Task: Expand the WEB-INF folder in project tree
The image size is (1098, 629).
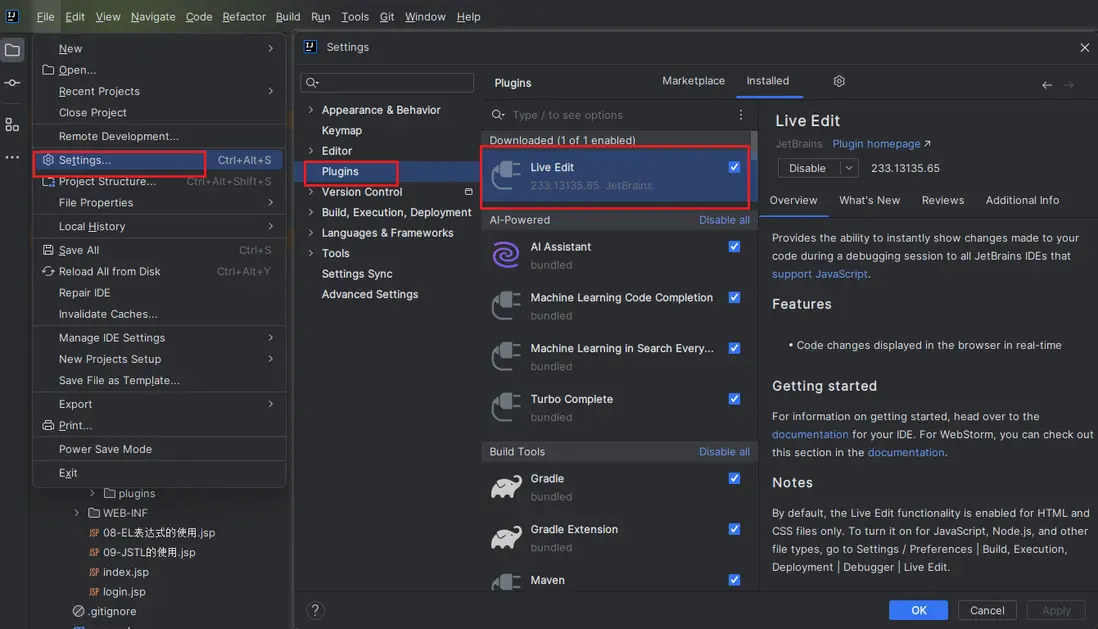Action: click(78, 513)
